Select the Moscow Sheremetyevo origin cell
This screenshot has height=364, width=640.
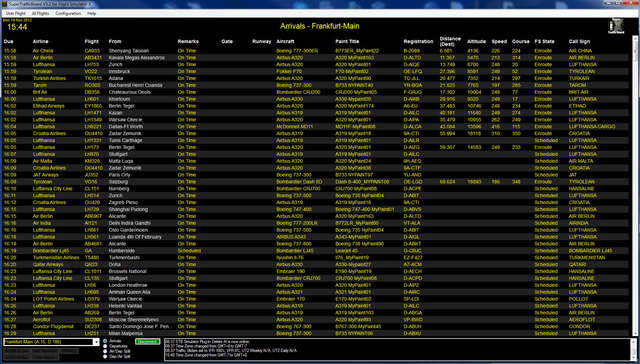coord(133,320)
